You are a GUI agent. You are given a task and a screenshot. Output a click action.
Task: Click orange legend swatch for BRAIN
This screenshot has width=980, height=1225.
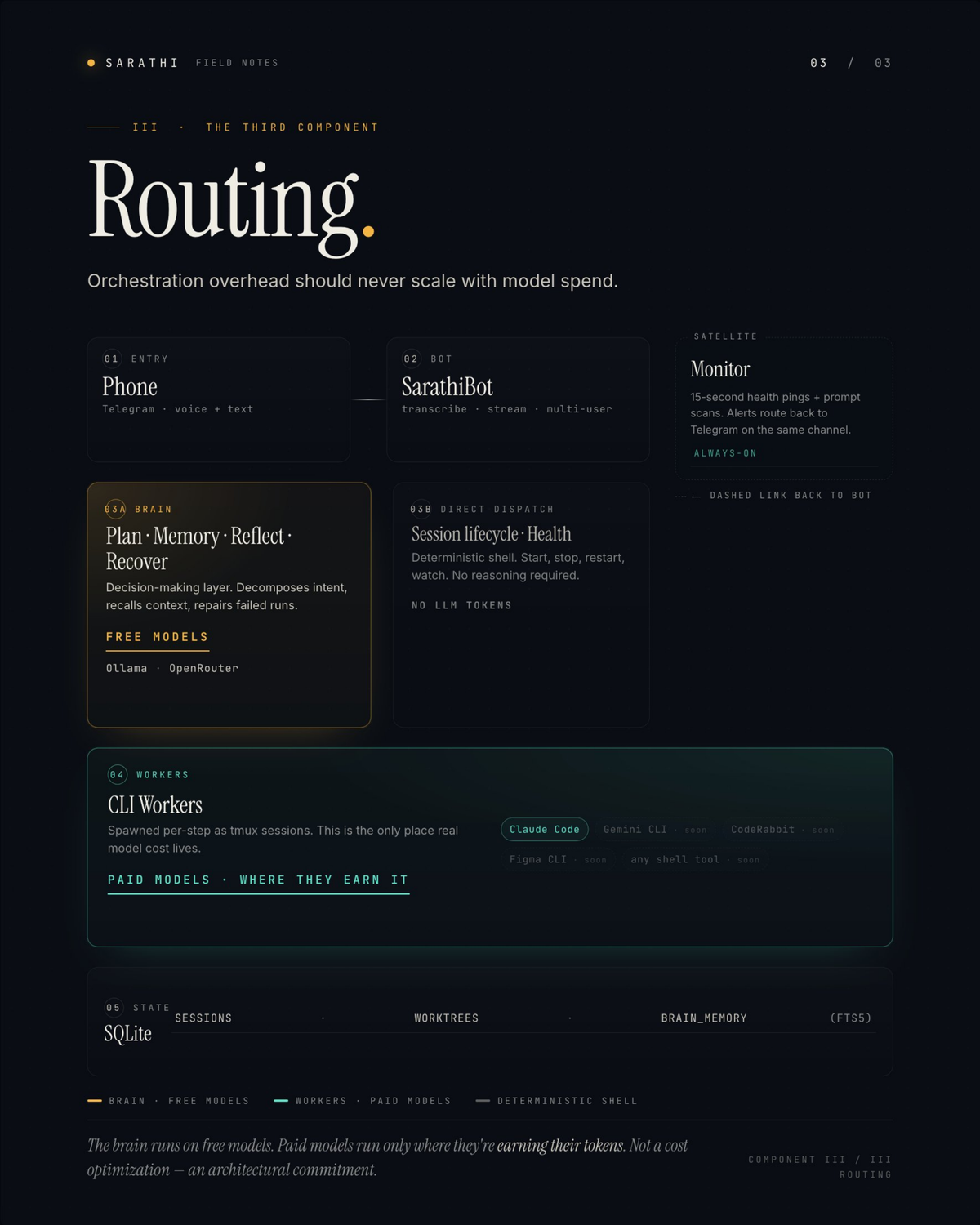(x=95, y=1101)
